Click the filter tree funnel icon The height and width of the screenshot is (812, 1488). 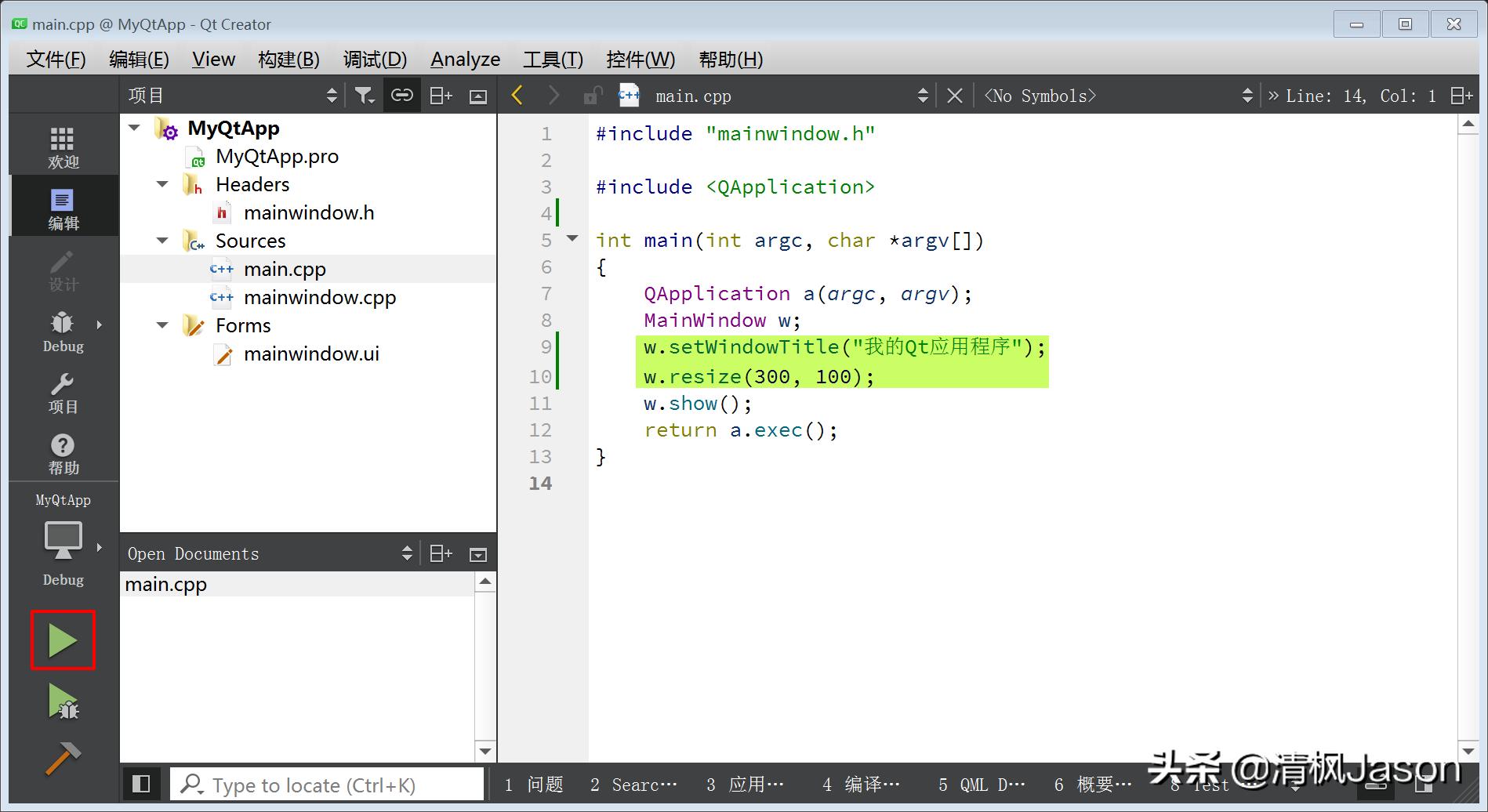(x=364, y=96)
